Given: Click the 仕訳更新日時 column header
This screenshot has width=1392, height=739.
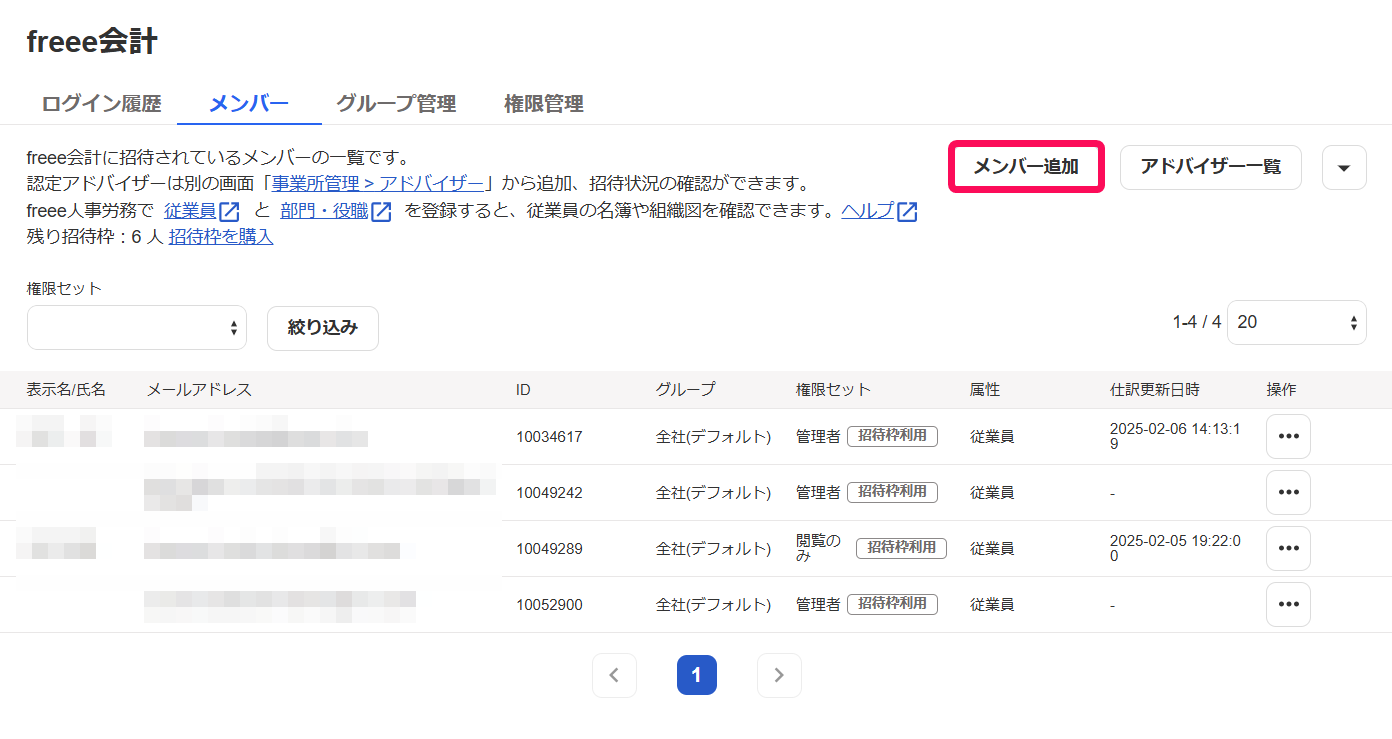Looking at the screenshot, I should pyautogui.click(x=1155, y=389).
